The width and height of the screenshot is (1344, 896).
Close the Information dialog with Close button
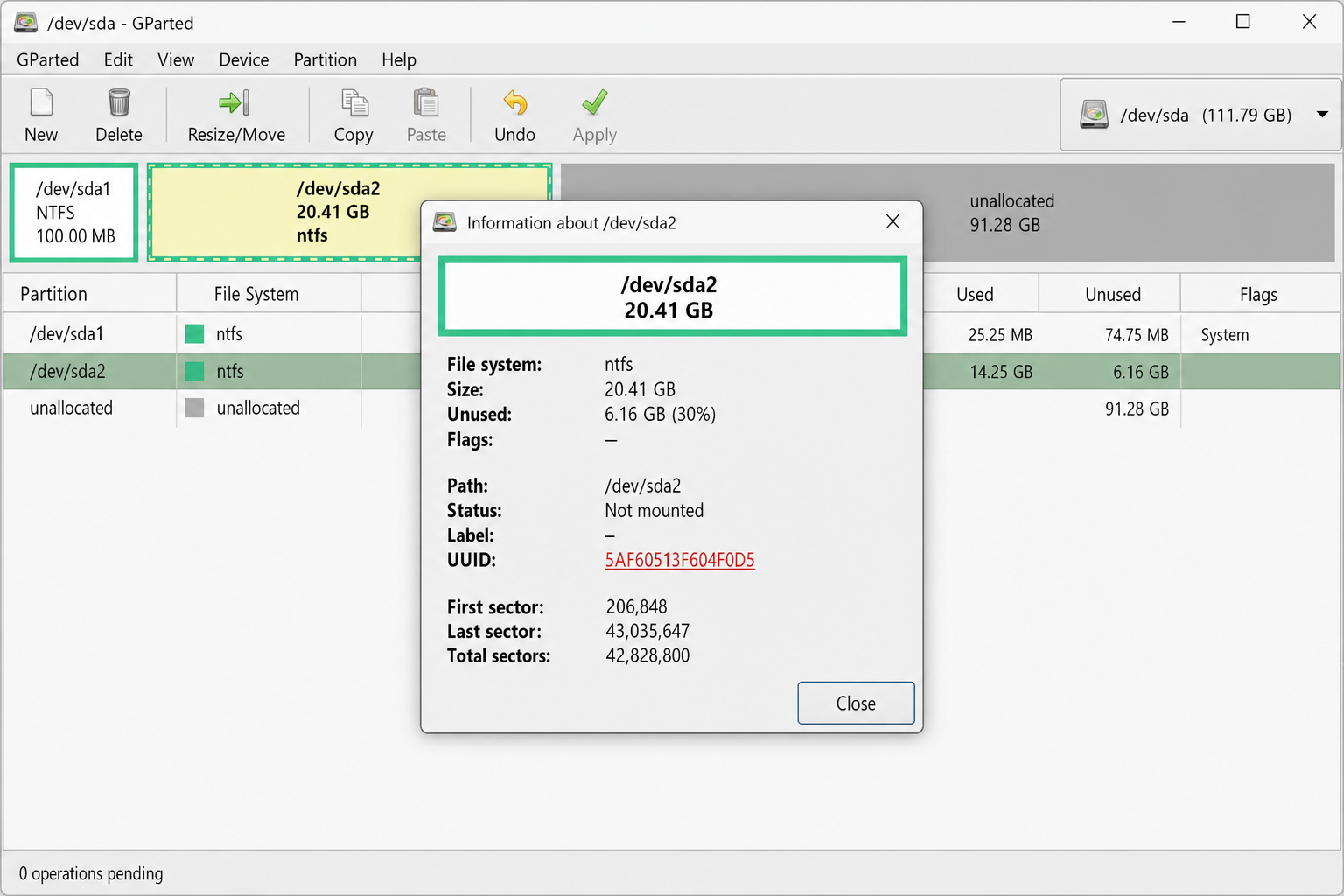pos(856,703)
